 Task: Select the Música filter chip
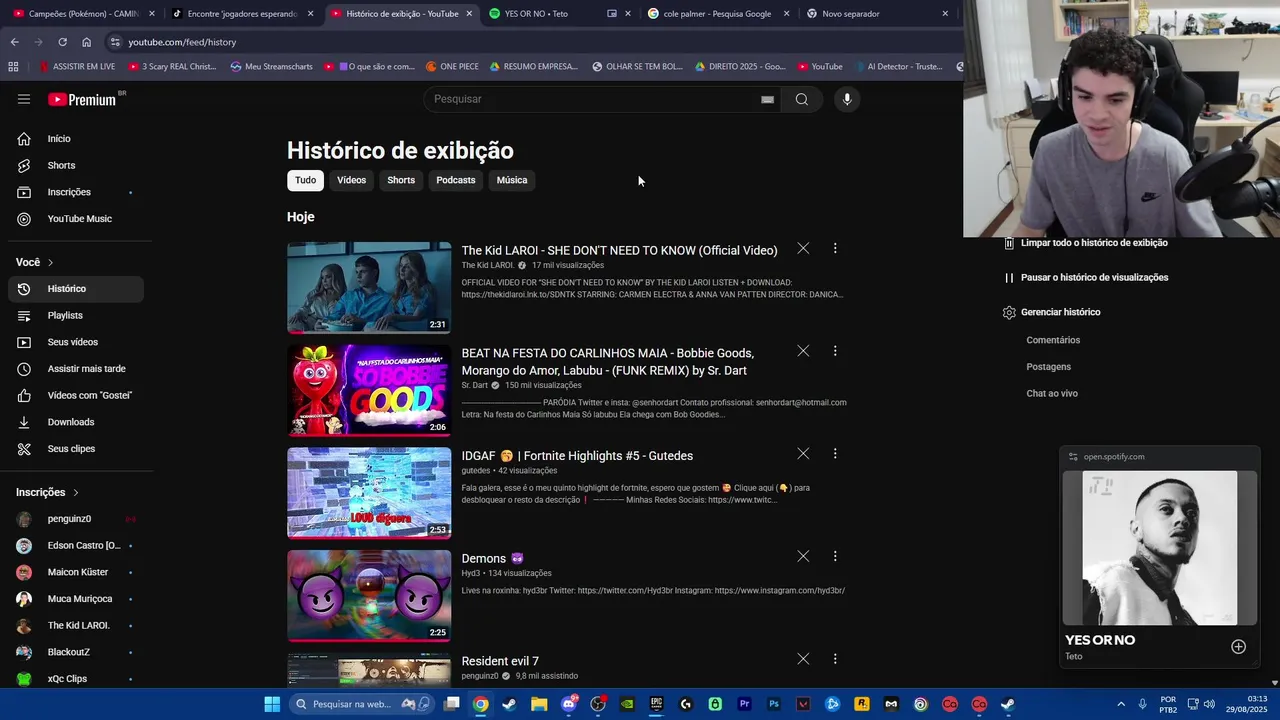[x=511, y=180]
